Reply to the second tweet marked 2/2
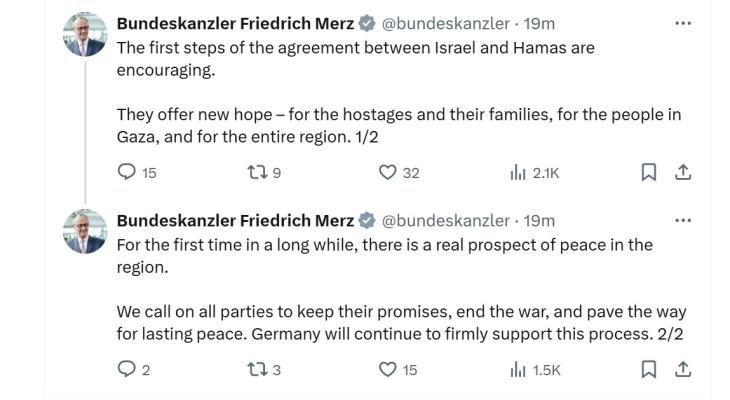The image size is (730, 400). (x=127, y=370)
